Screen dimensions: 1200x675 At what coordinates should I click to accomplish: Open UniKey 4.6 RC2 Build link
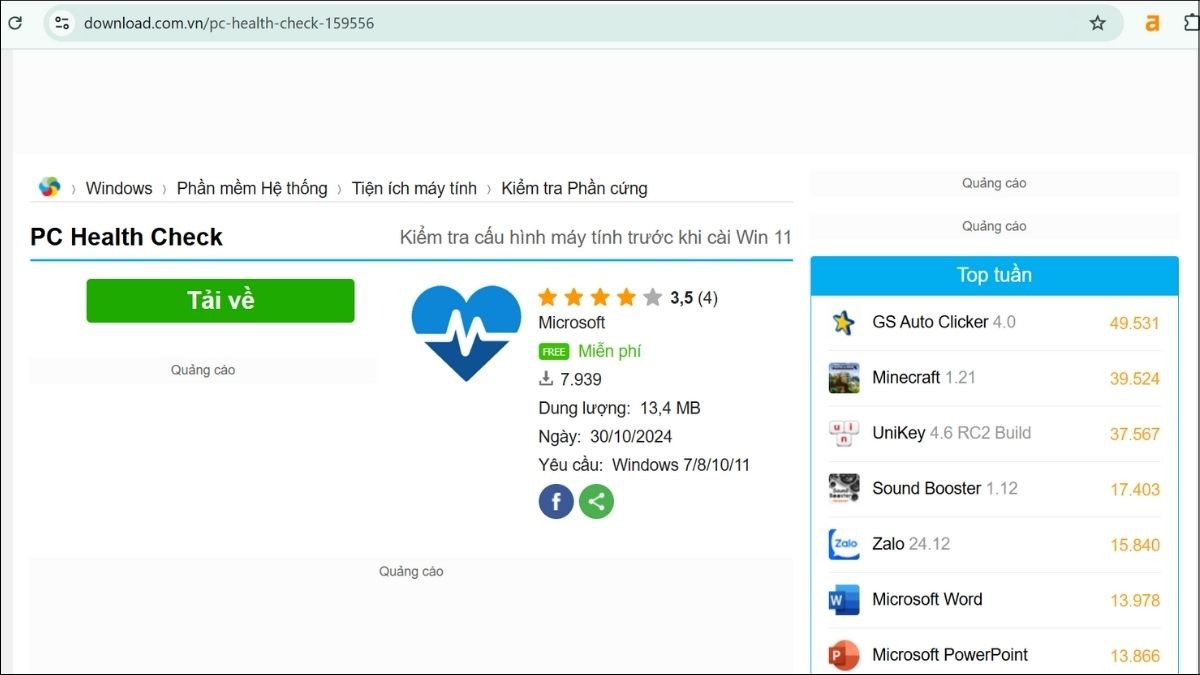point(951,433)
